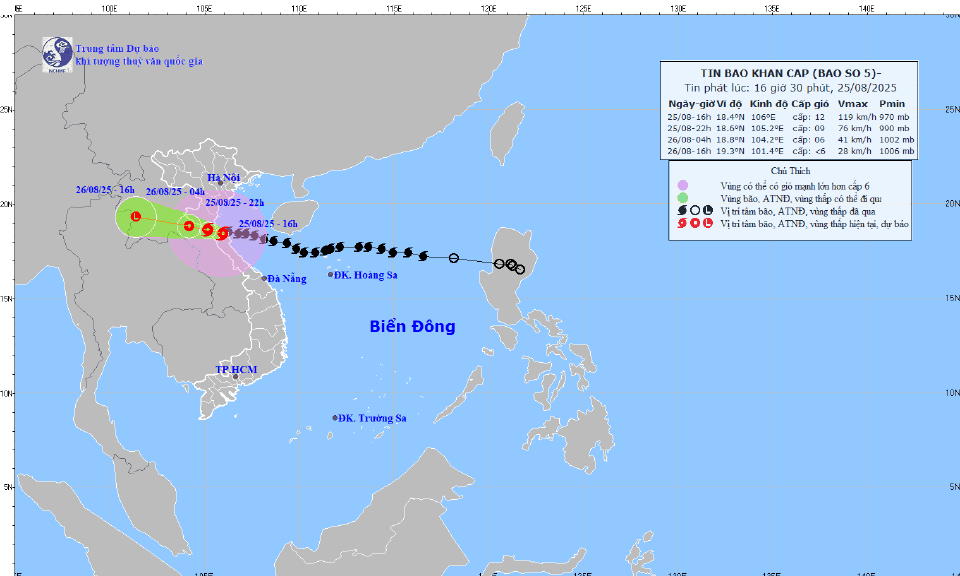This screenshot has height=576, width=960.
Task: Click the green forecast circle around the L marker
Action: [x=136, y=216]
